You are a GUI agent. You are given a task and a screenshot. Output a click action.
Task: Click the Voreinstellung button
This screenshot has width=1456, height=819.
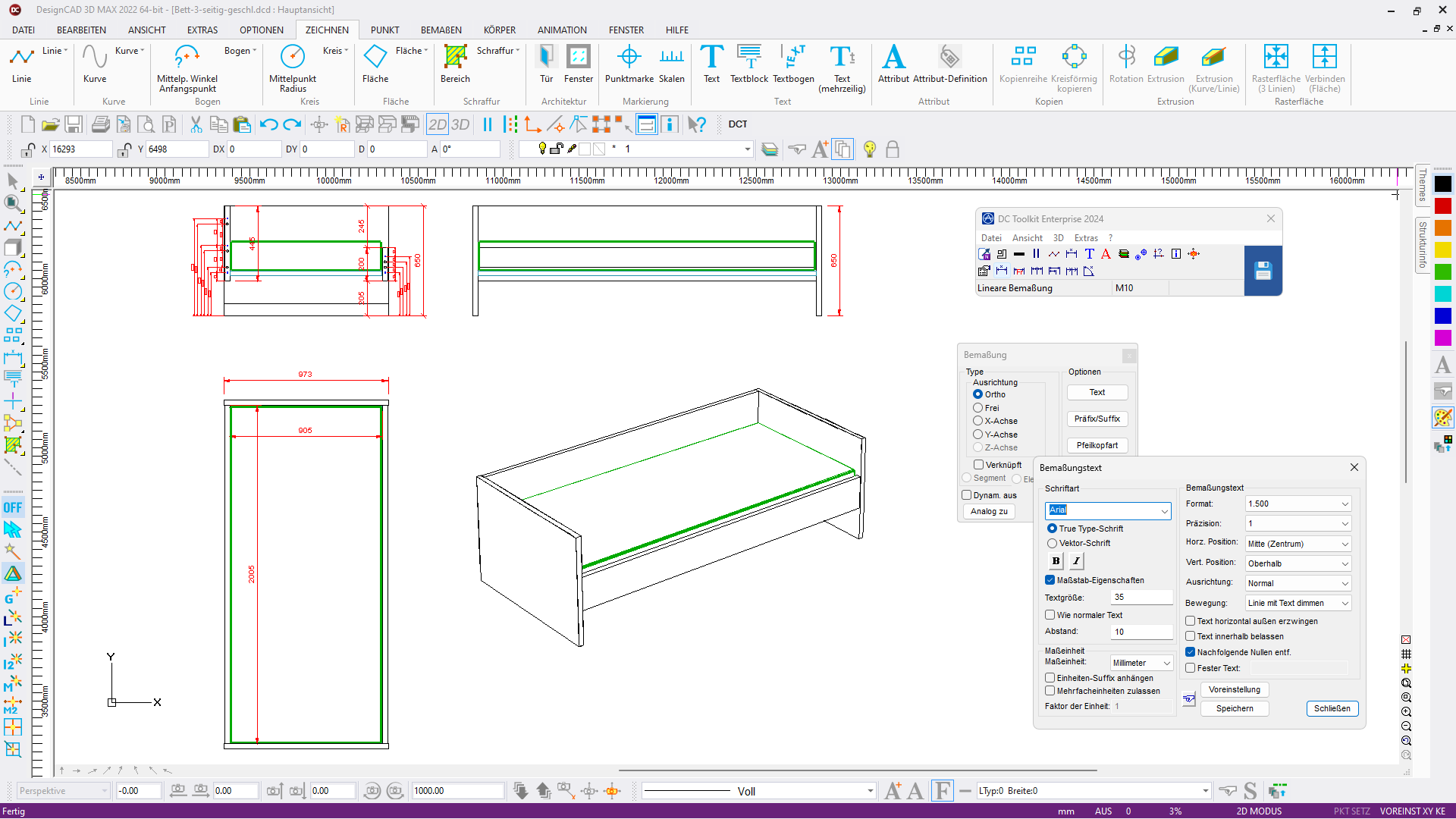(1235, 689)
